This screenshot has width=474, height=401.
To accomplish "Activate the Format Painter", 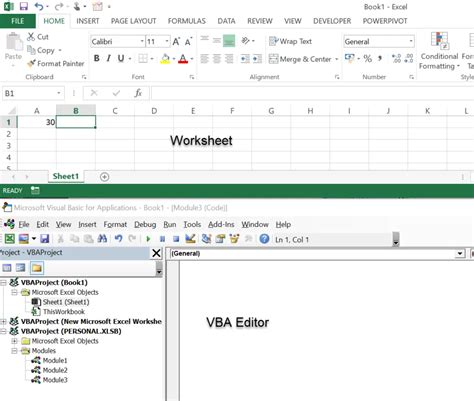I will point(55,63).
